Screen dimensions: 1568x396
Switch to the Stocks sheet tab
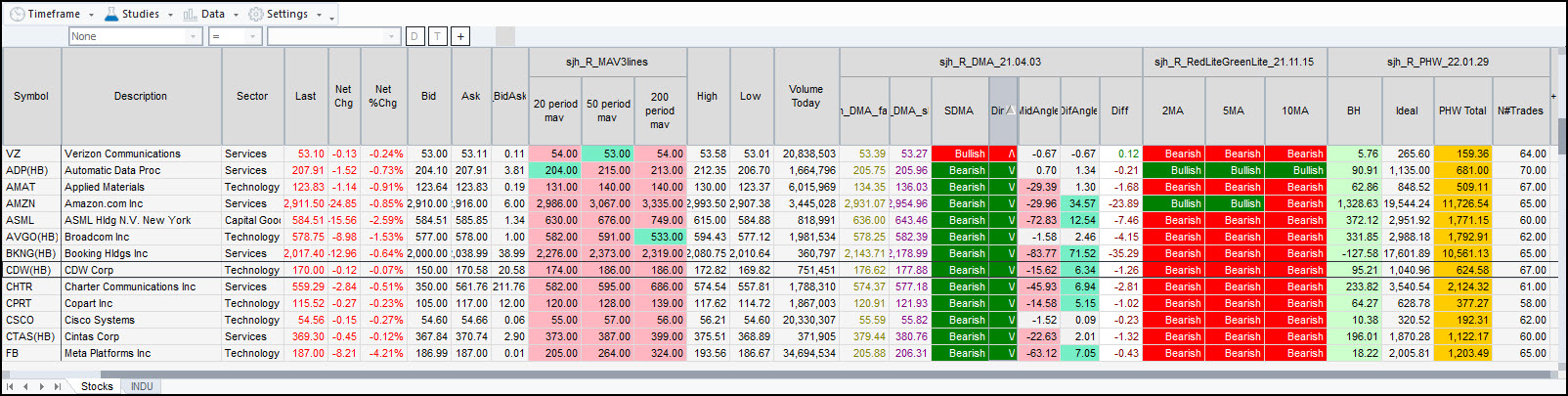97,386
